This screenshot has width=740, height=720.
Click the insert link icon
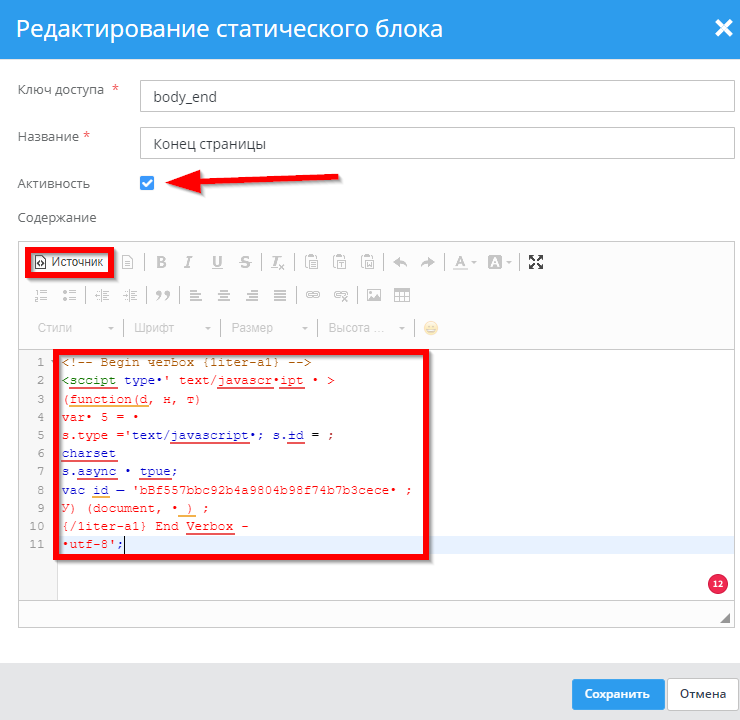[x=313, y=295]
